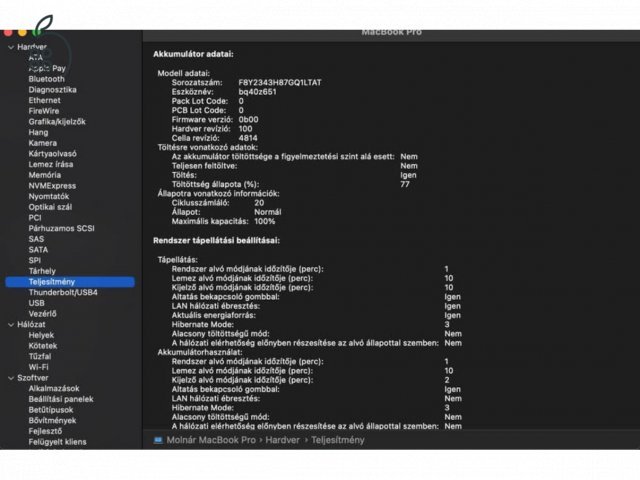Click Aktuális energiaforrás row
Viewport: 640px width, 480px height.
coord(316,315)
